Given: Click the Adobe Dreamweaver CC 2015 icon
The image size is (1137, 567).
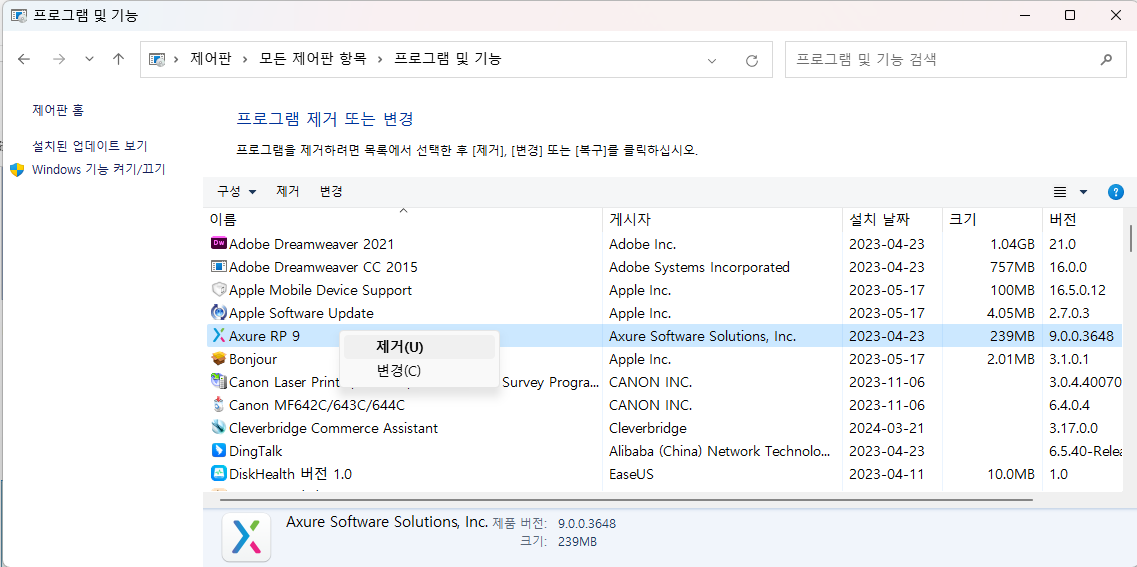Looking at the screenshot, I should 218,267.
